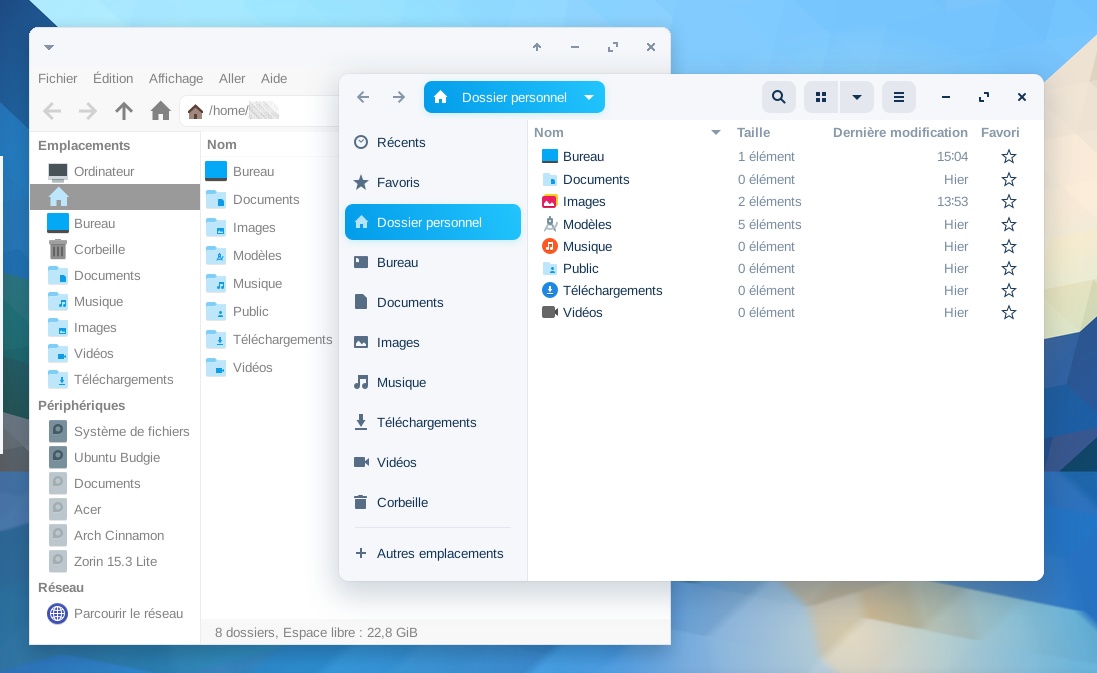
Task: Open the Fichier menu
Action: pyautogui.click(x=58, y=78)
